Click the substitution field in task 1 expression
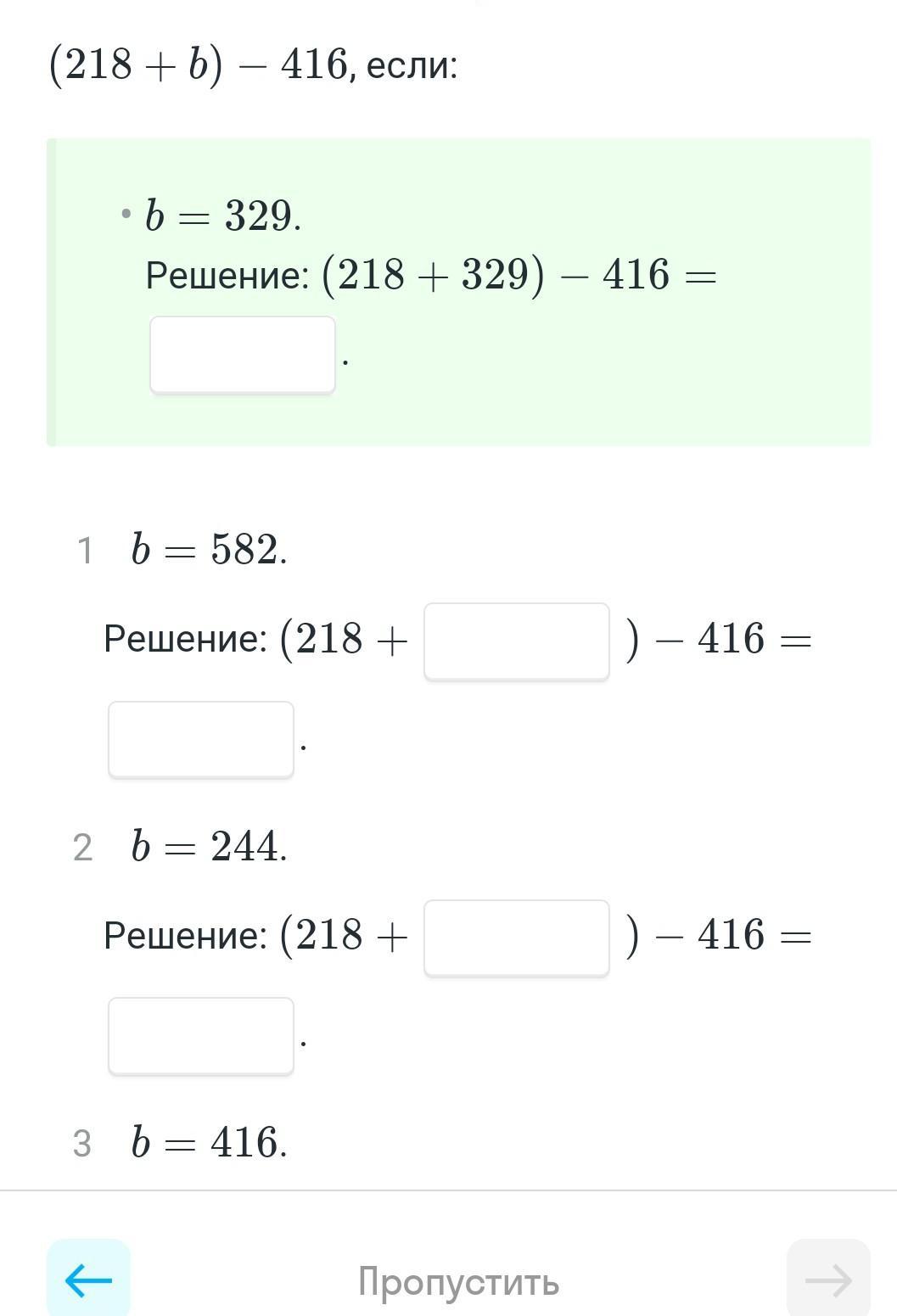Viewport: 897px width, 1316px height. click(516, 641)
